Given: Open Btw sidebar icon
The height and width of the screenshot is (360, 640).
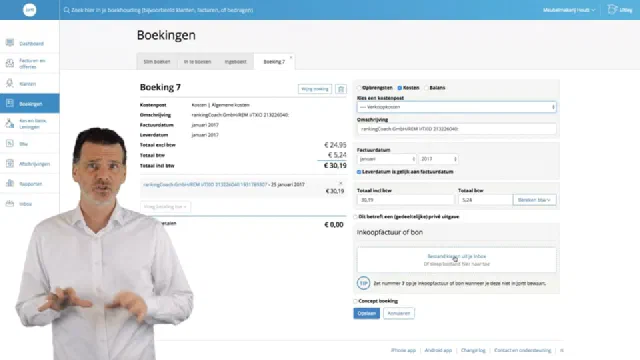Looking at the screenshot, I should coord(10,143).
